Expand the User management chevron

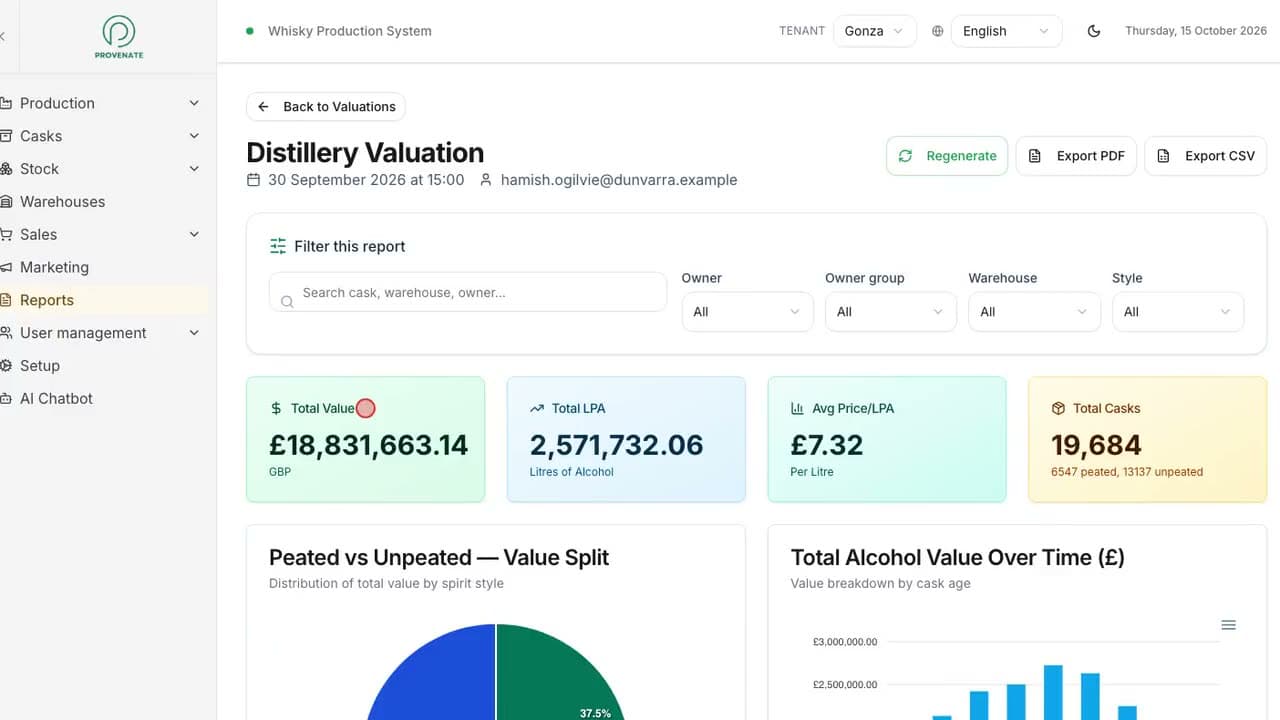click(x=194, y=333)
